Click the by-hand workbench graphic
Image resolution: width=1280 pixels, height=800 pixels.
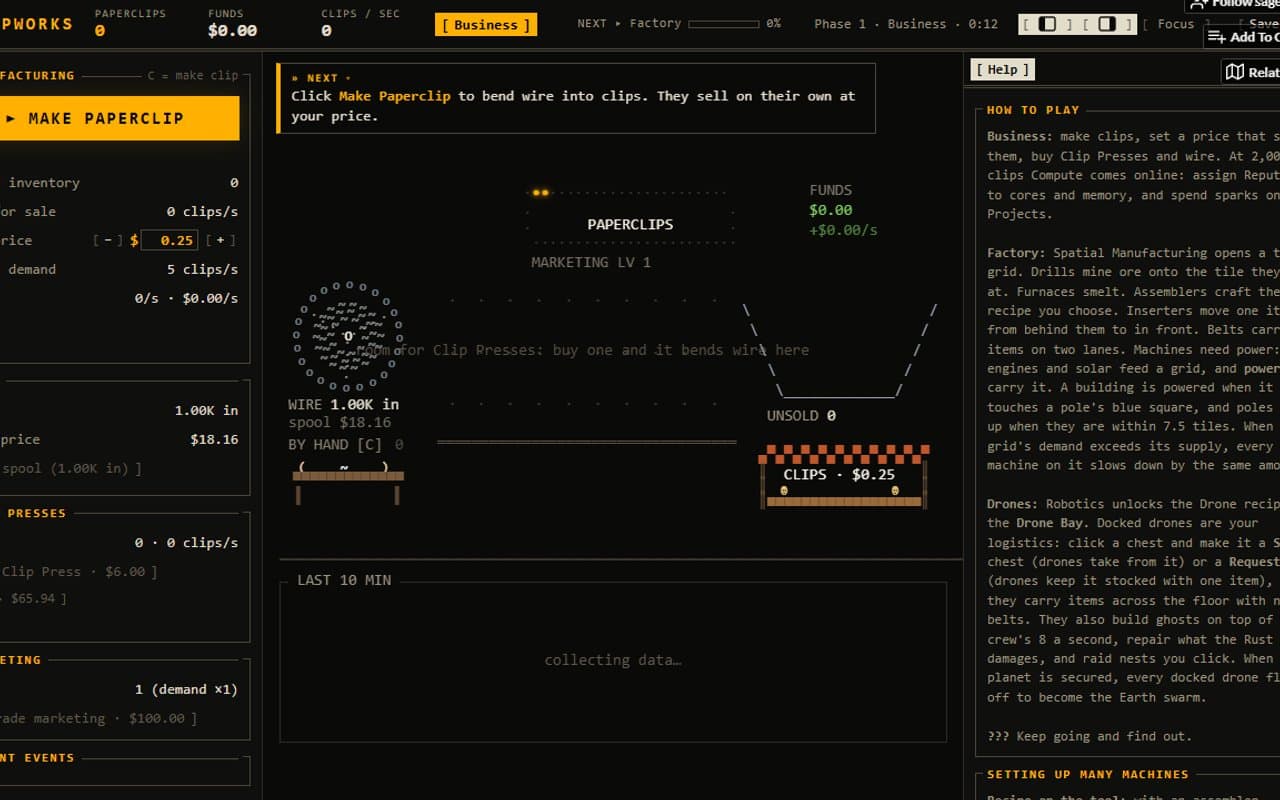point(348,482)
